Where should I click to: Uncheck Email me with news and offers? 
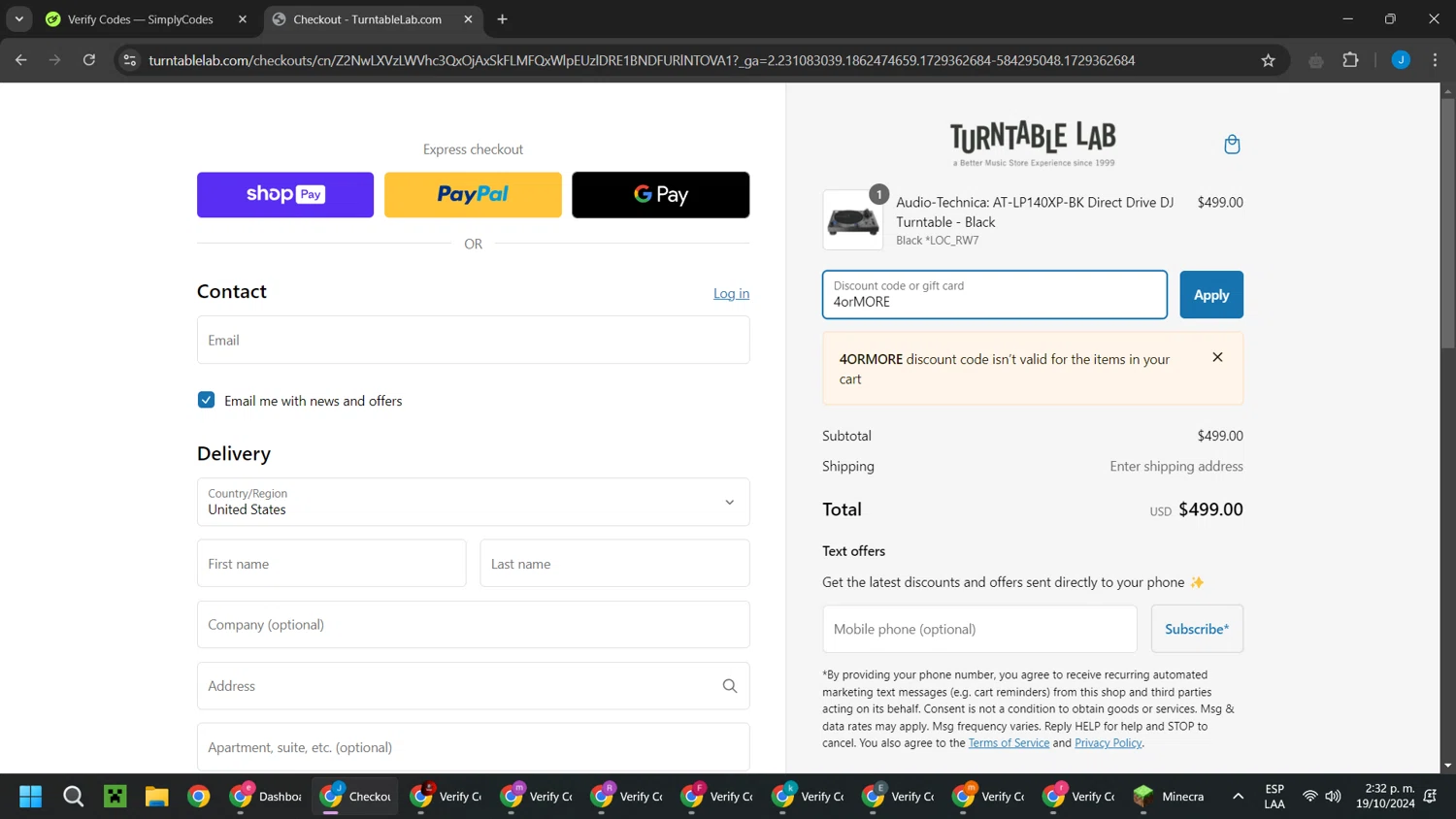click(x=206, y=400)
